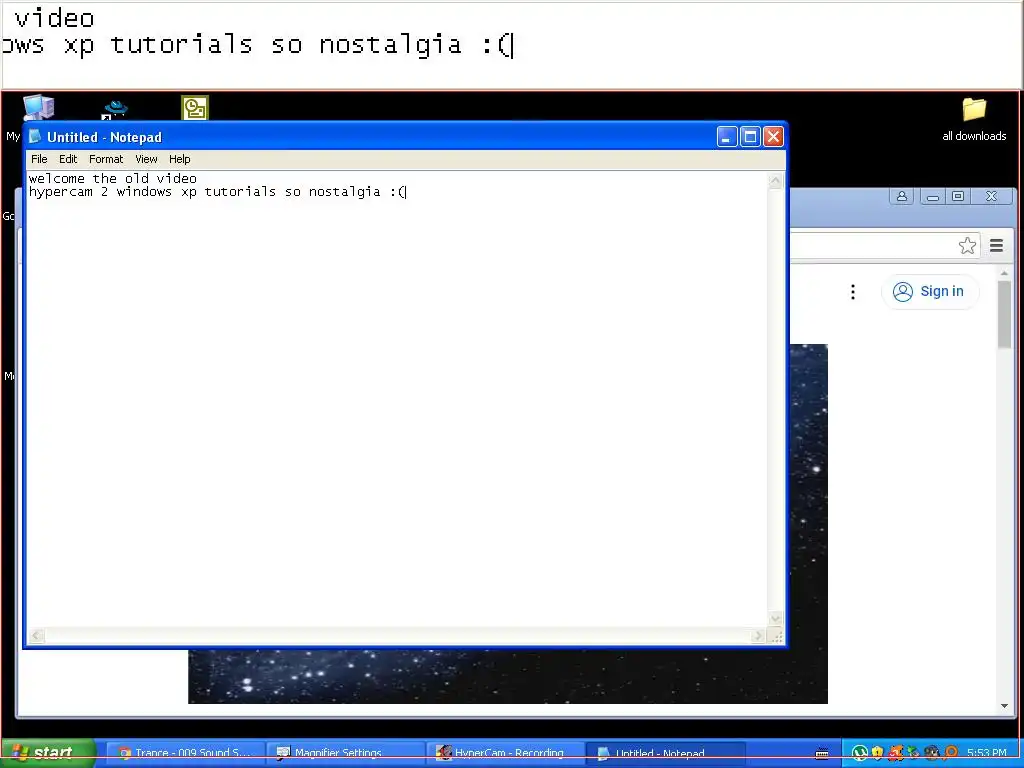
Task: Click Notepad vertical scrollbar up arrow
Action: click(775, 181)
